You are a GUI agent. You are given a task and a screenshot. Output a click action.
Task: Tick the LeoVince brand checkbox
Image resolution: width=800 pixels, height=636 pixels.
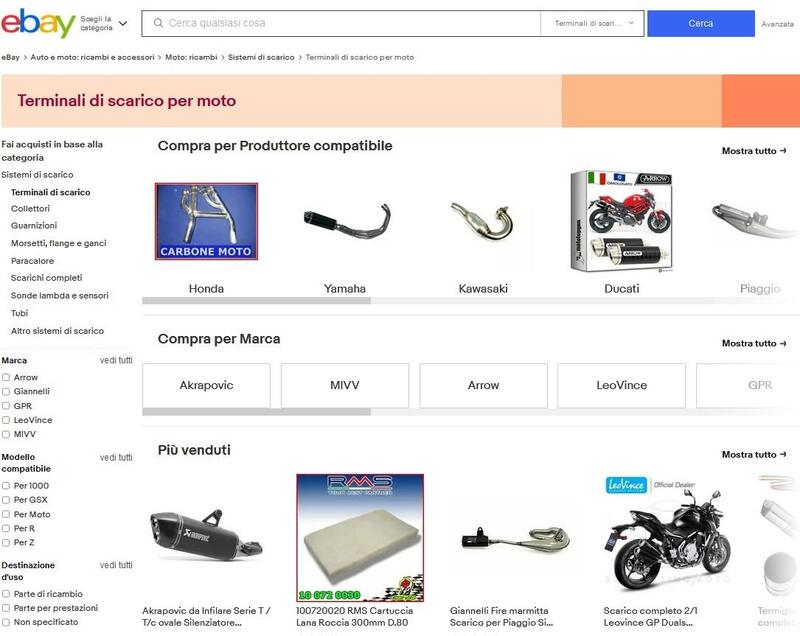coord(6,420)
